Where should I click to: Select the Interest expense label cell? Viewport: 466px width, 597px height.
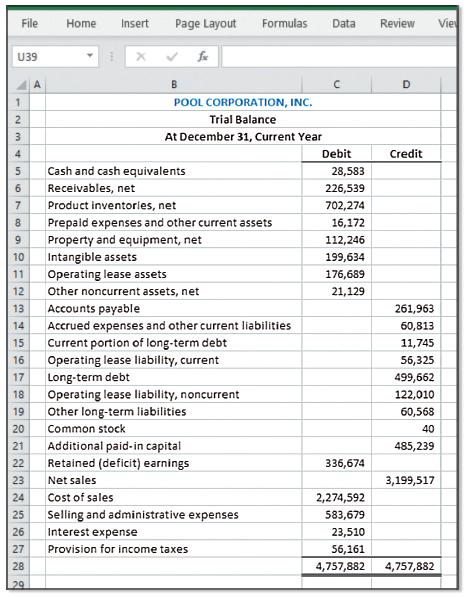click(x=174, y=532)
